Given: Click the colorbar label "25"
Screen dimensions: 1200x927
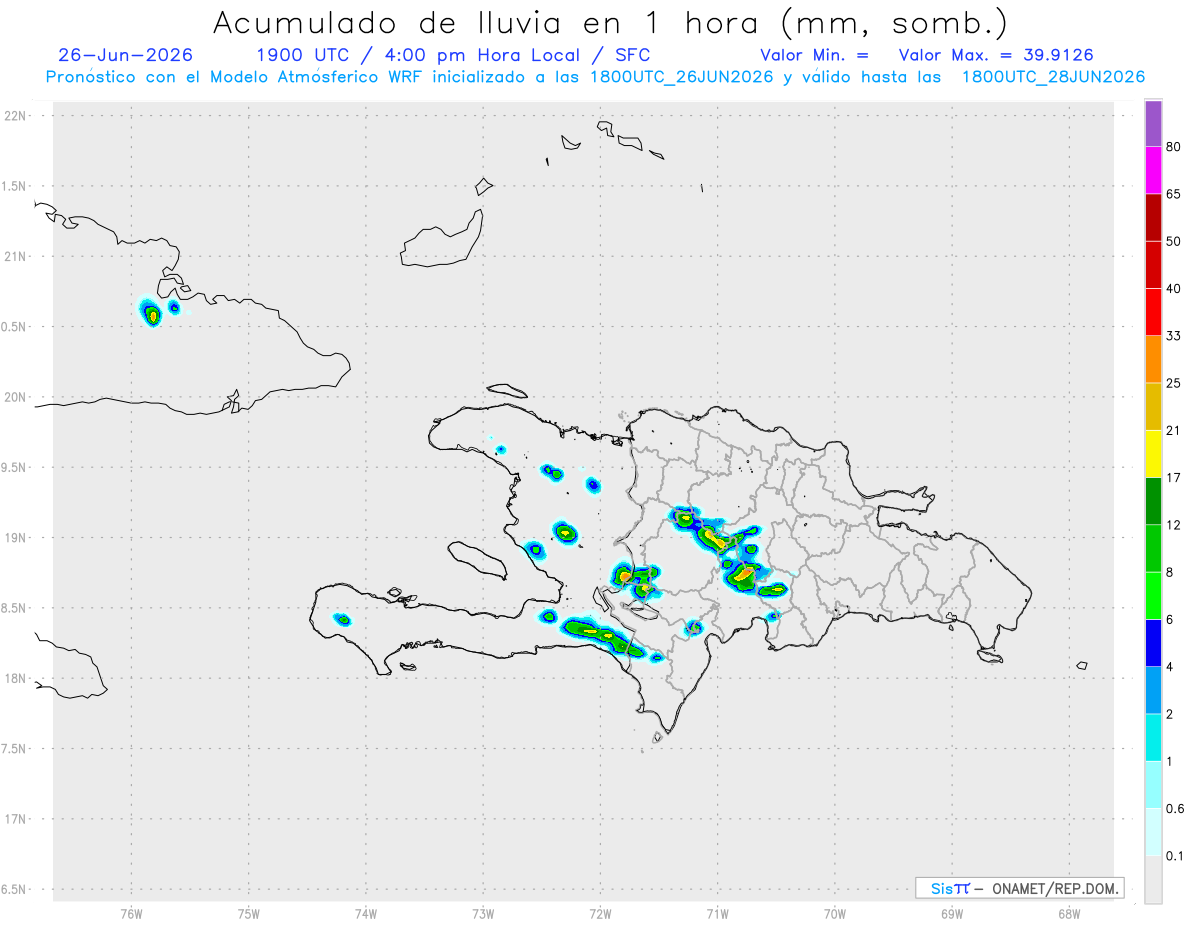Looking at the screenshot, I should [1174, 383].
